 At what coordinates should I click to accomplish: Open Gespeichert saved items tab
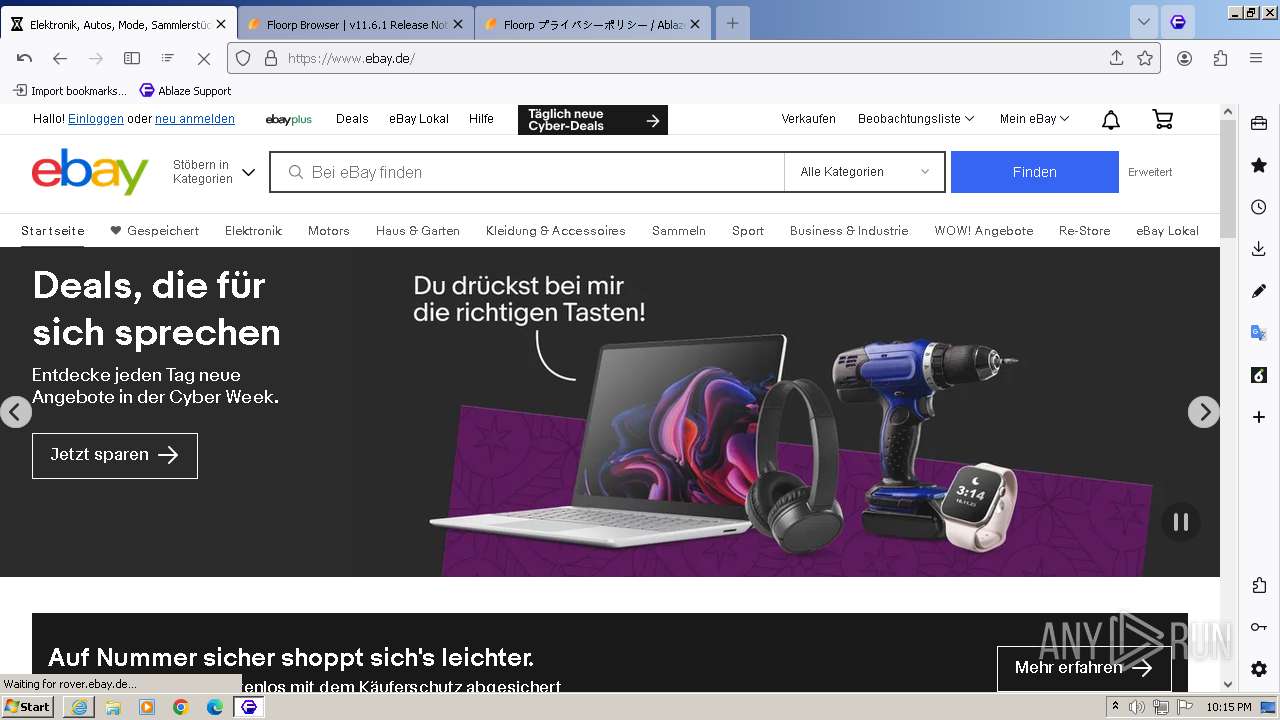pos(155,231)
